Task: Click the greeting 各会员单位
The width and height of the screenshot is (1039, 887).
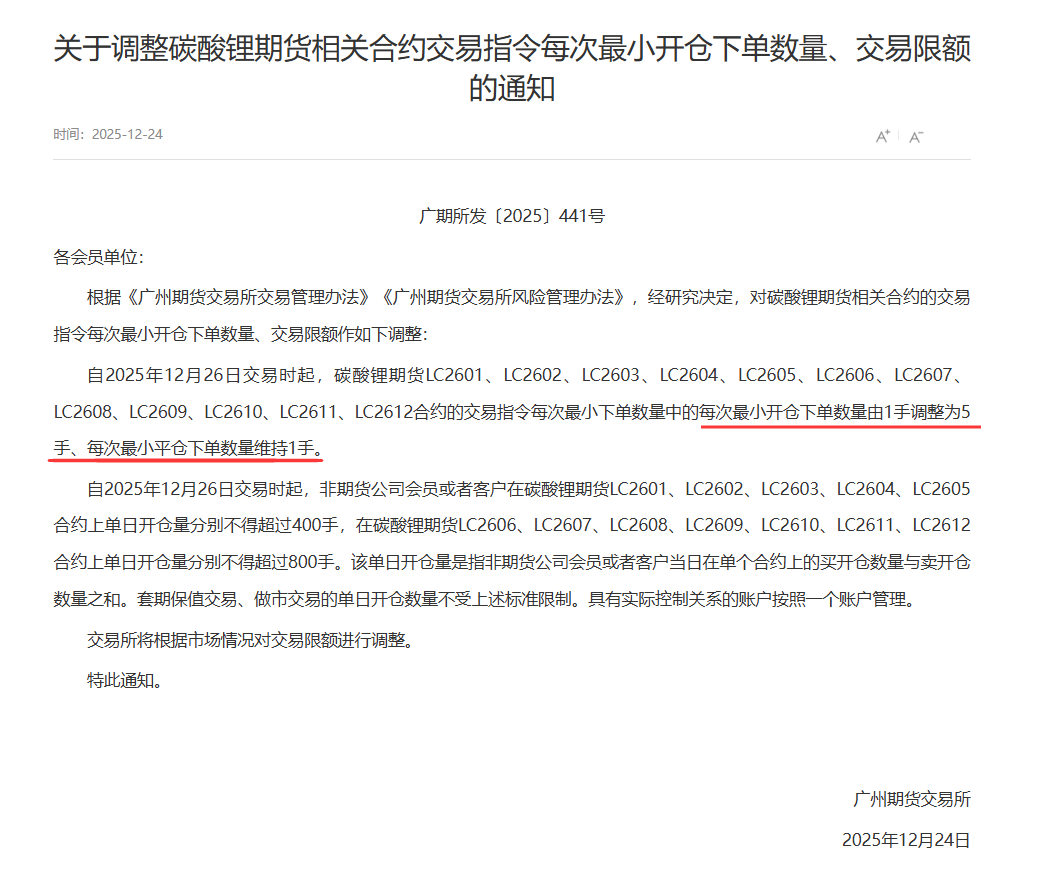Action: click(x=98, y=257)
